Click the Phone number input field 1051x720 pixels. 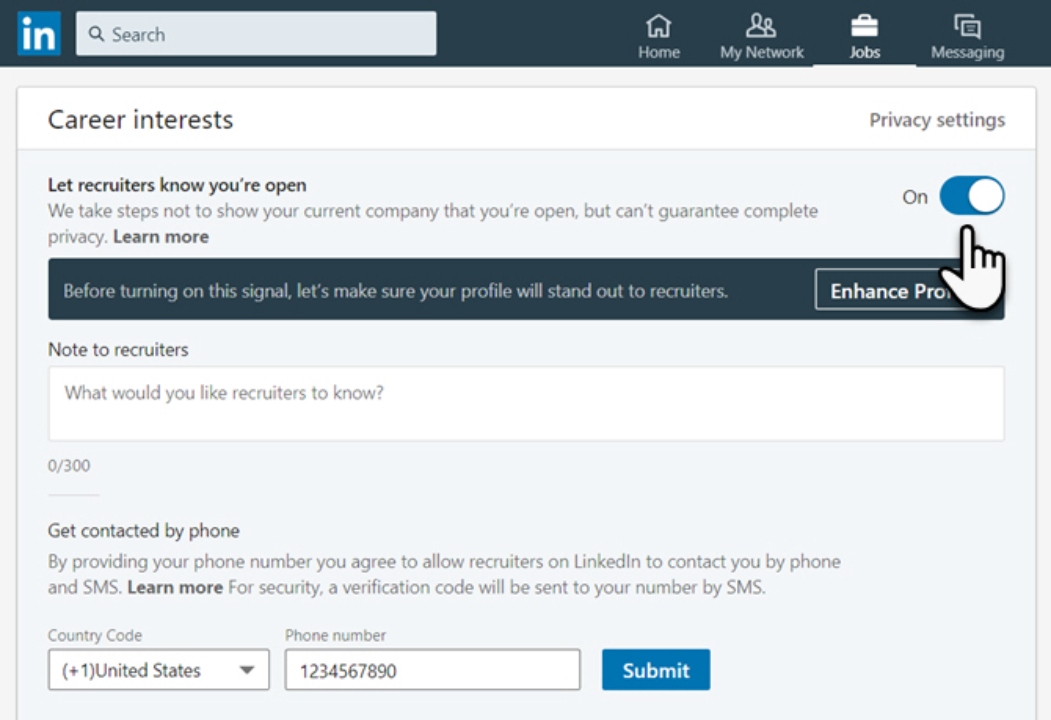(x=432, y=669)
